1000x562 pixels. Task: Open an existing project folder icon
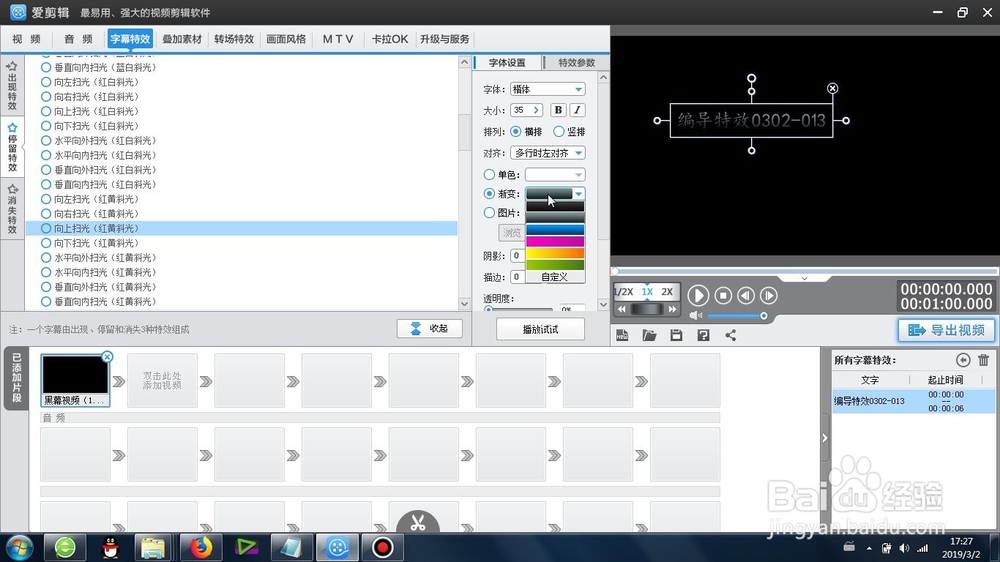tap(649, 335)
